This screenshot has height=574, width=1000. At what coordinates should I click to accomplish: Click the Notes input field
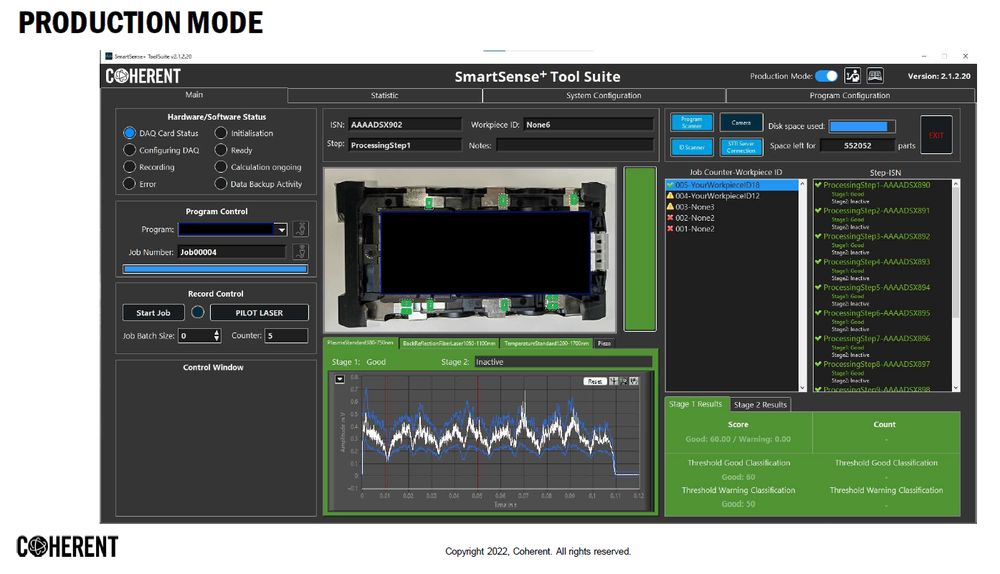575,145
